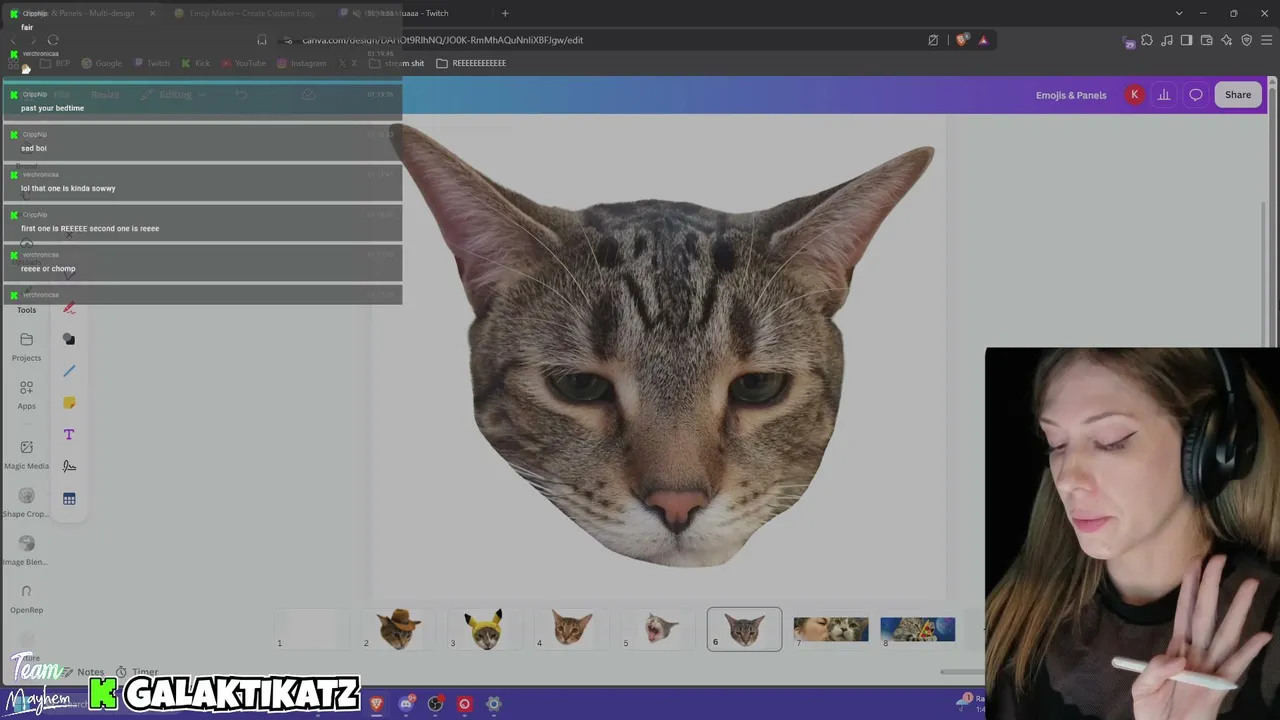Toggle the browser sidebar panel

point(1187,40)
